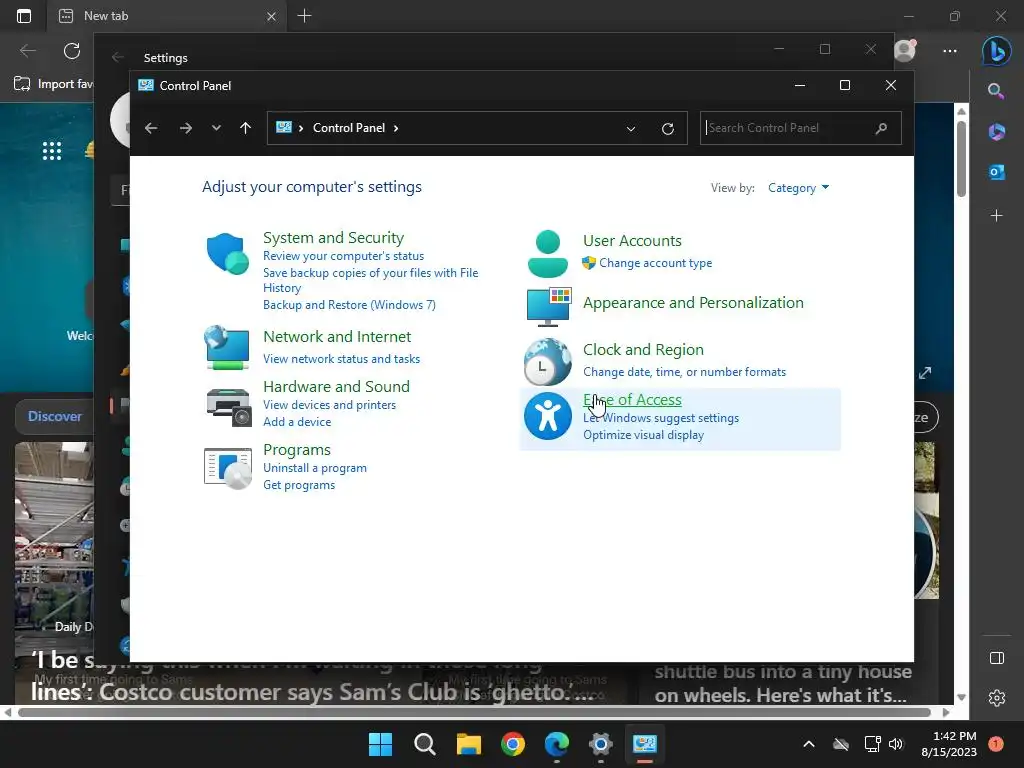Go up one level in Control Panel
Viewport: 1024px width, 768px height.
click(x=246, y=128)
